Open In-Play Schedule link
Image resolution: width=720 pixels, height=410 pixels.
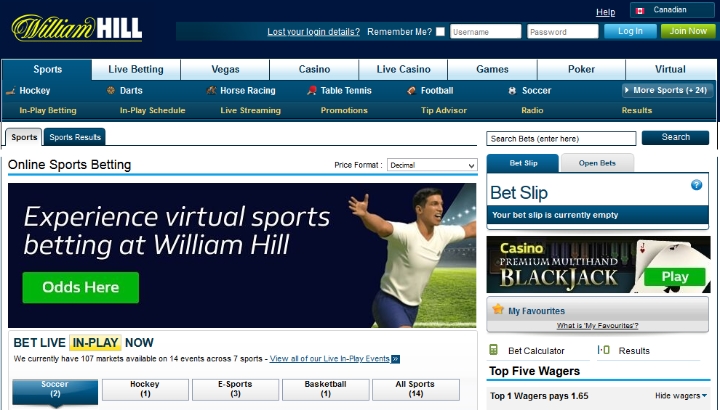(x=152, y=110)
